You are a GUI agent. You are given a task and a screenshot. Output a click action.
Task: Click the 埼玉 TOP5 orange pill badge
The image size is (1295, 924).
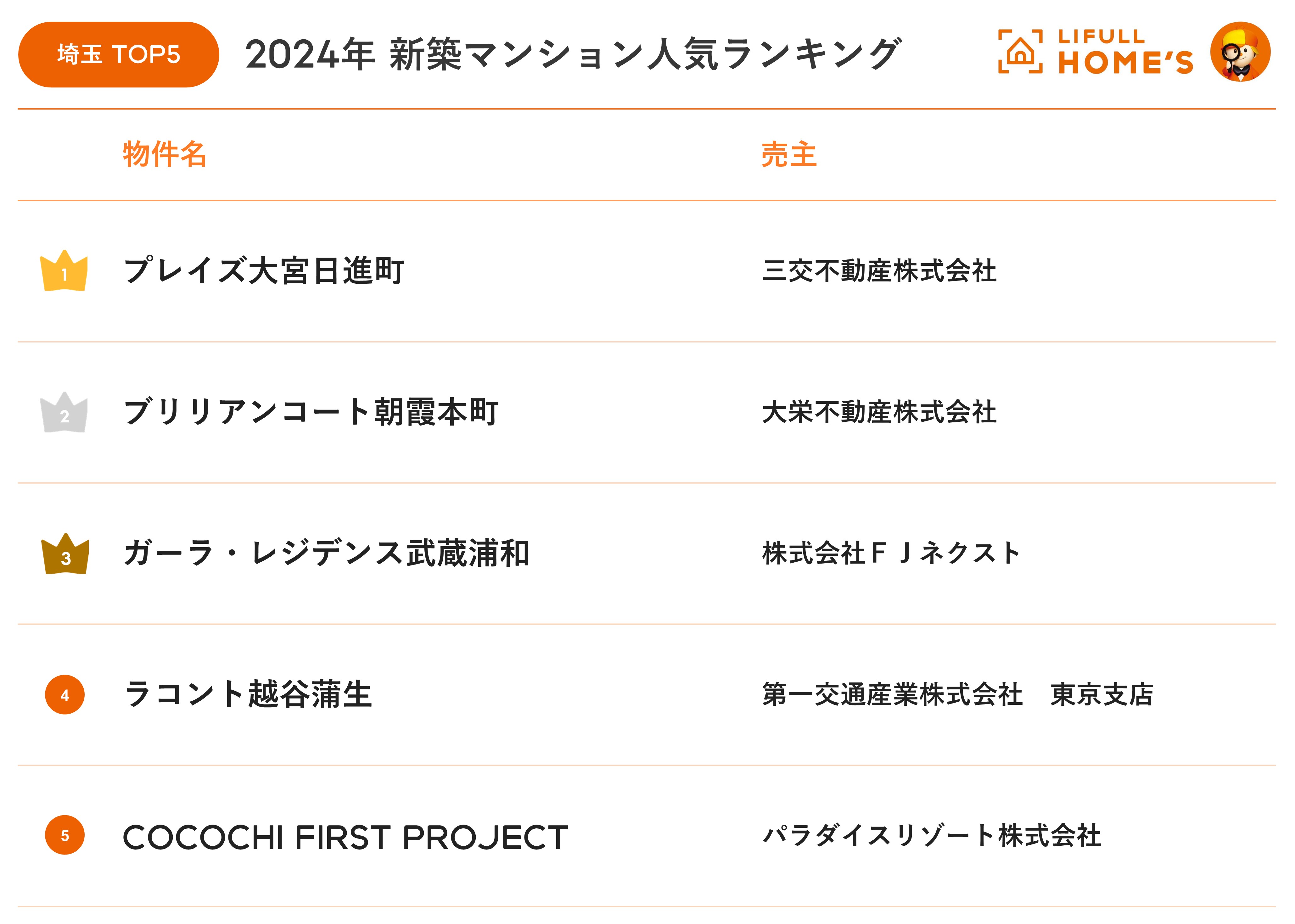click(x=118, y=55)
